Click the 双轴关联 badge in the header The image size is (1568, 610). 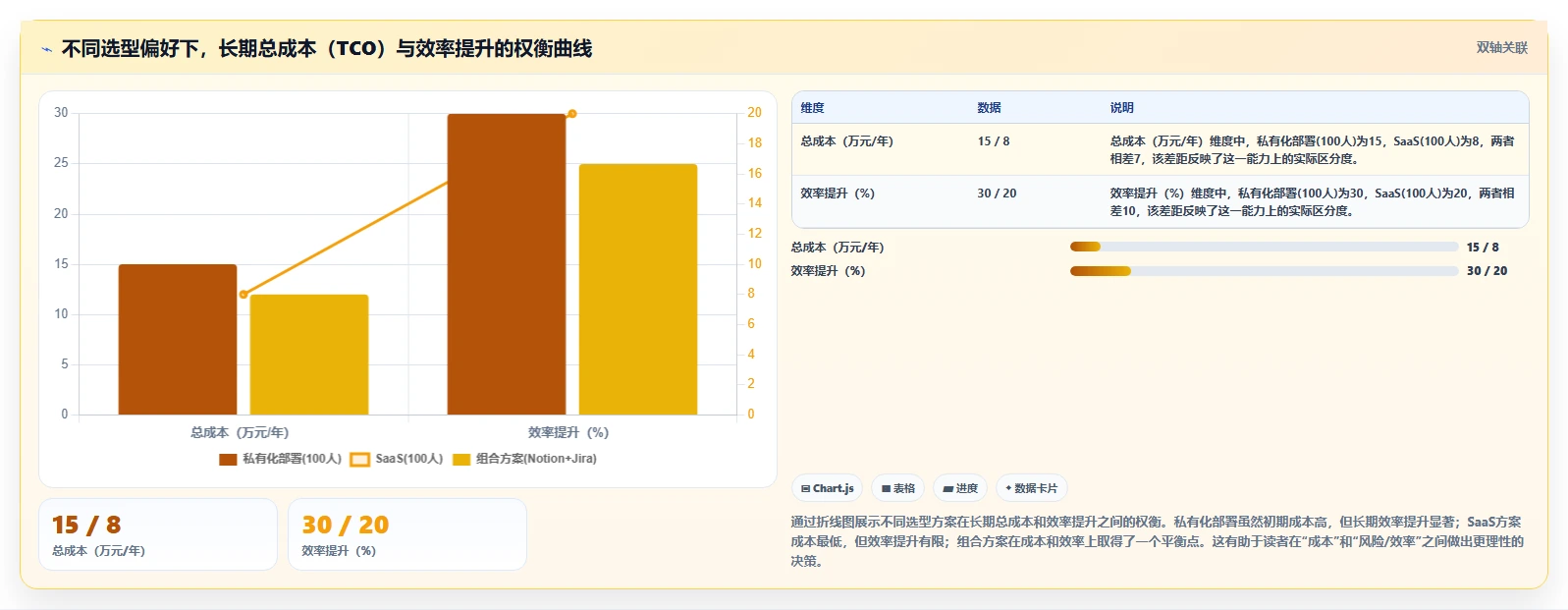point(1501,47)
